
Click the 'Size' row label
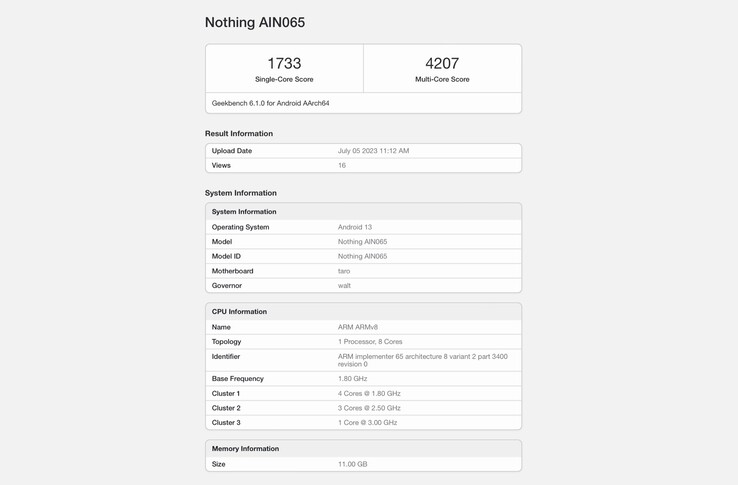tap(218, 464)
